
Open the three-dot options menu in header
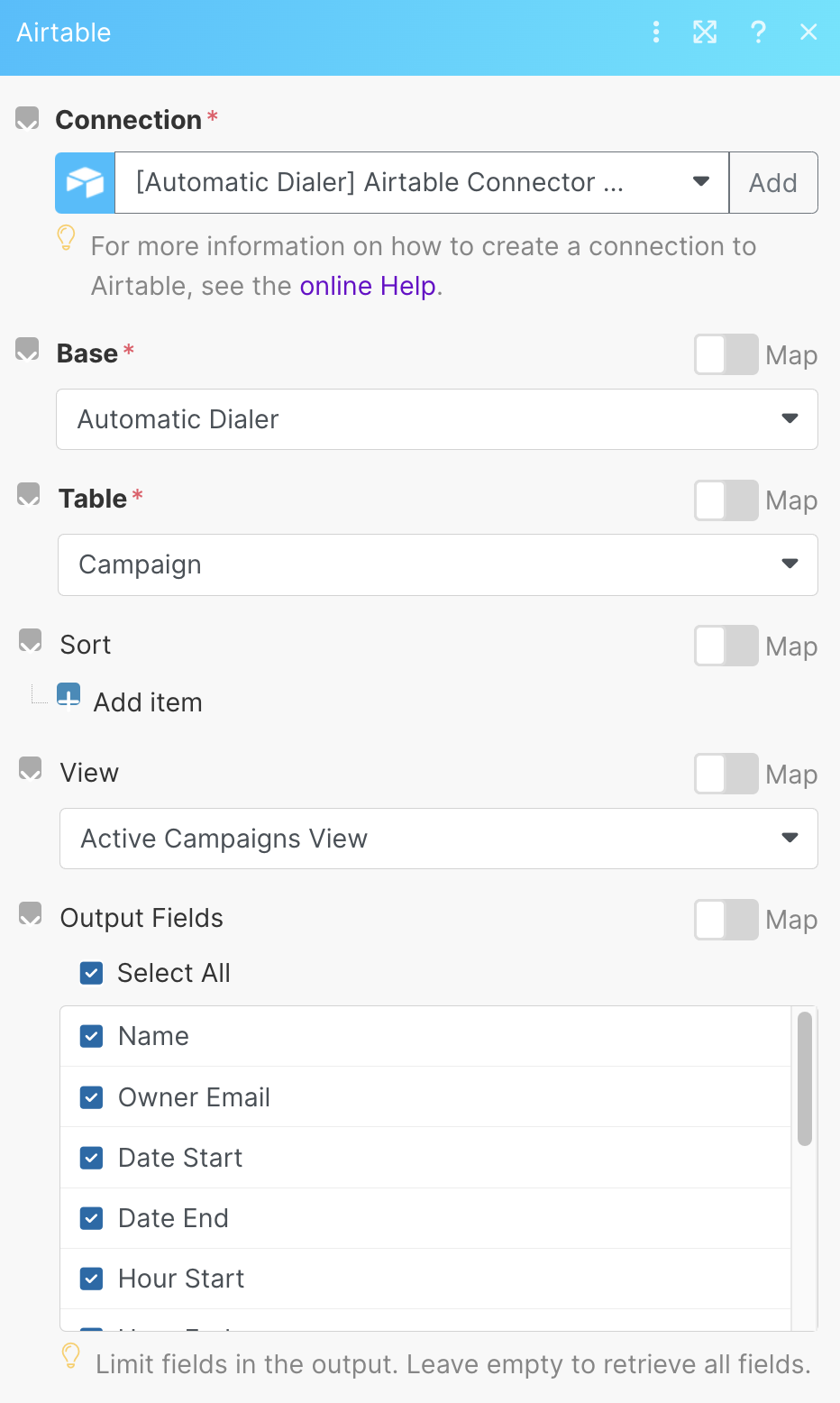[656, 32]
